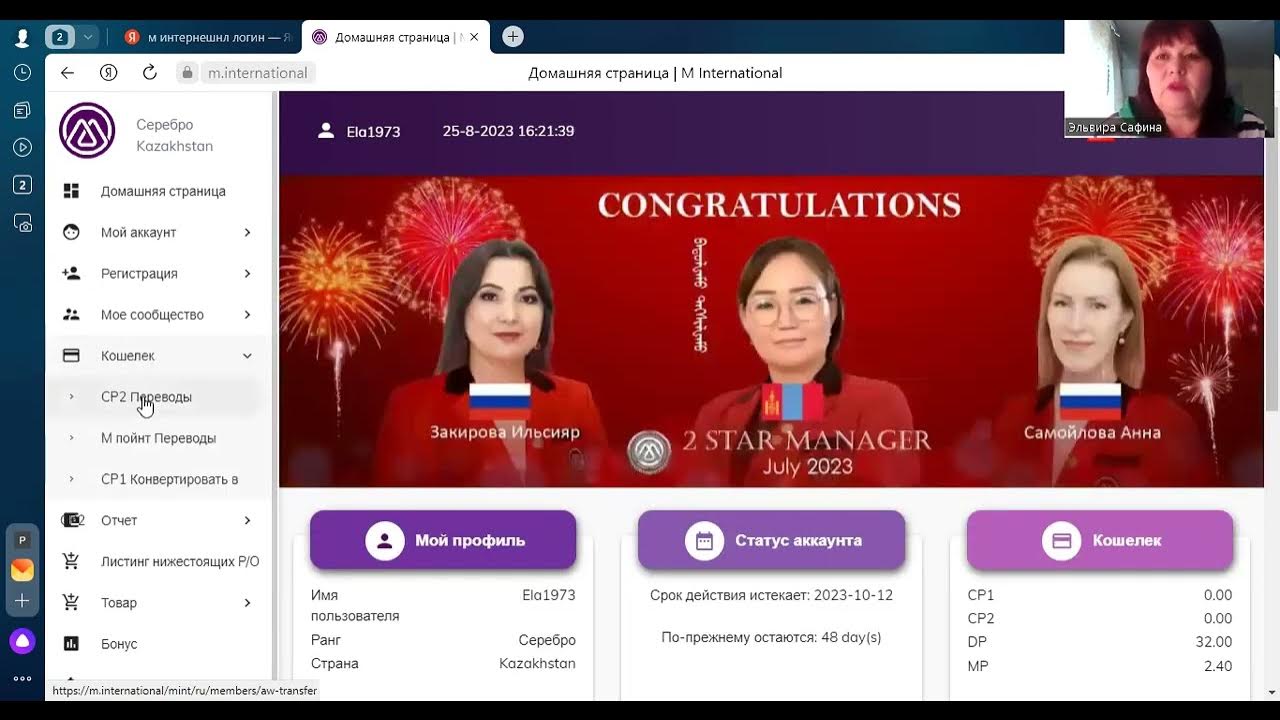Click the Мой профиль button

pyautogui.click(x=443, y=540)
